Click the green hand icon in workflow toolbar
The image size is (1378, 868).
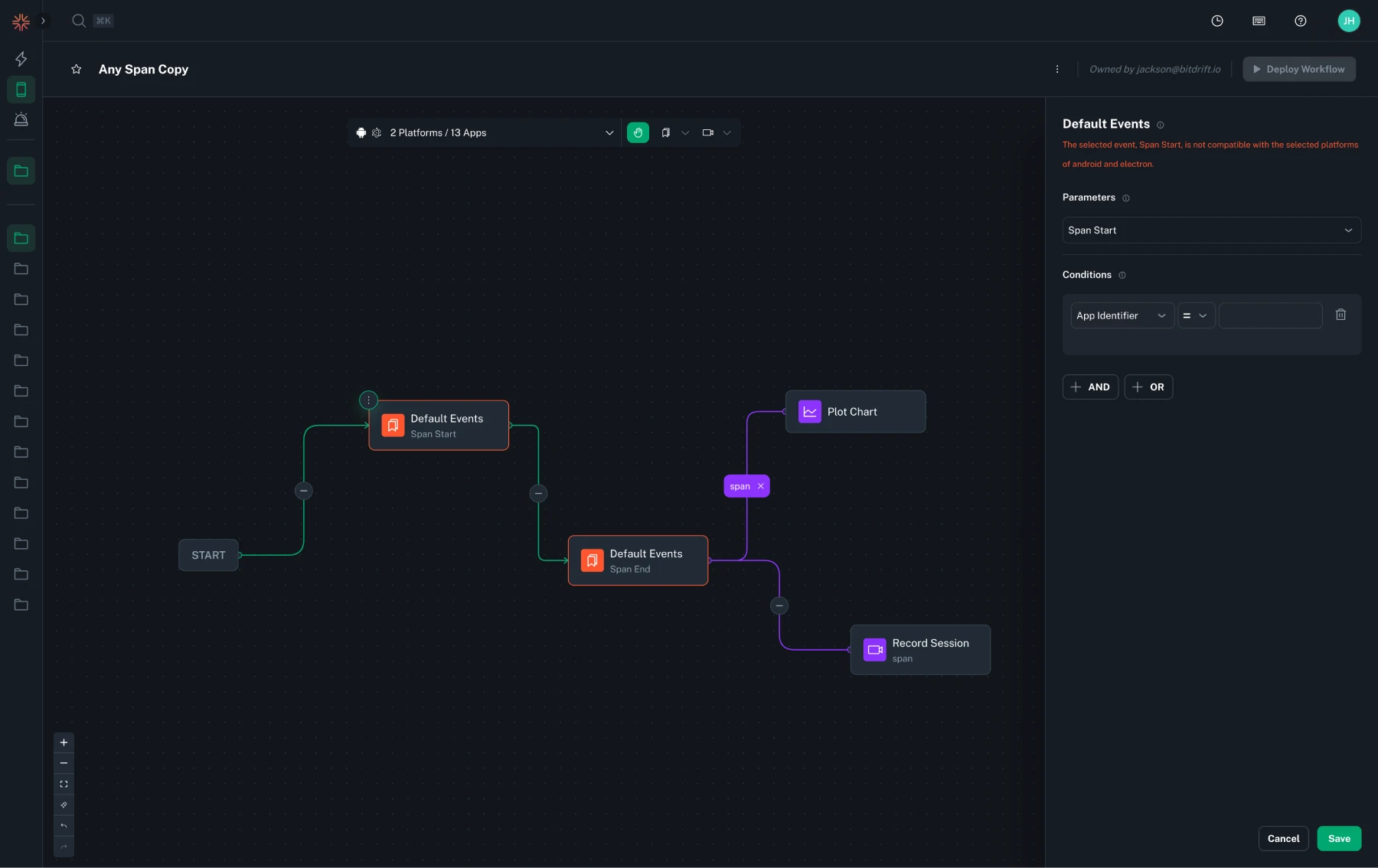639,132
